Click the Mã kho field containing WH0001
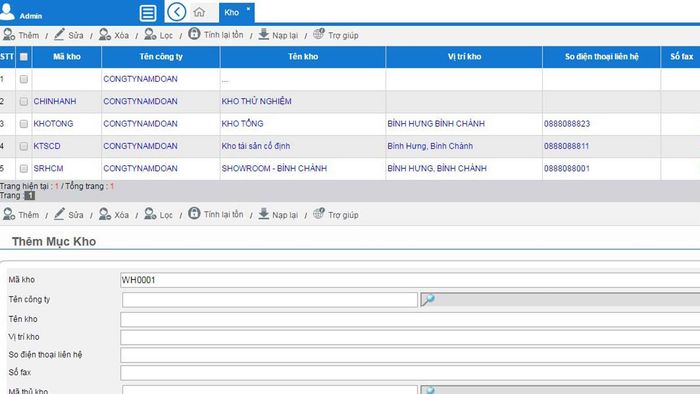 (x=410, y=280)
